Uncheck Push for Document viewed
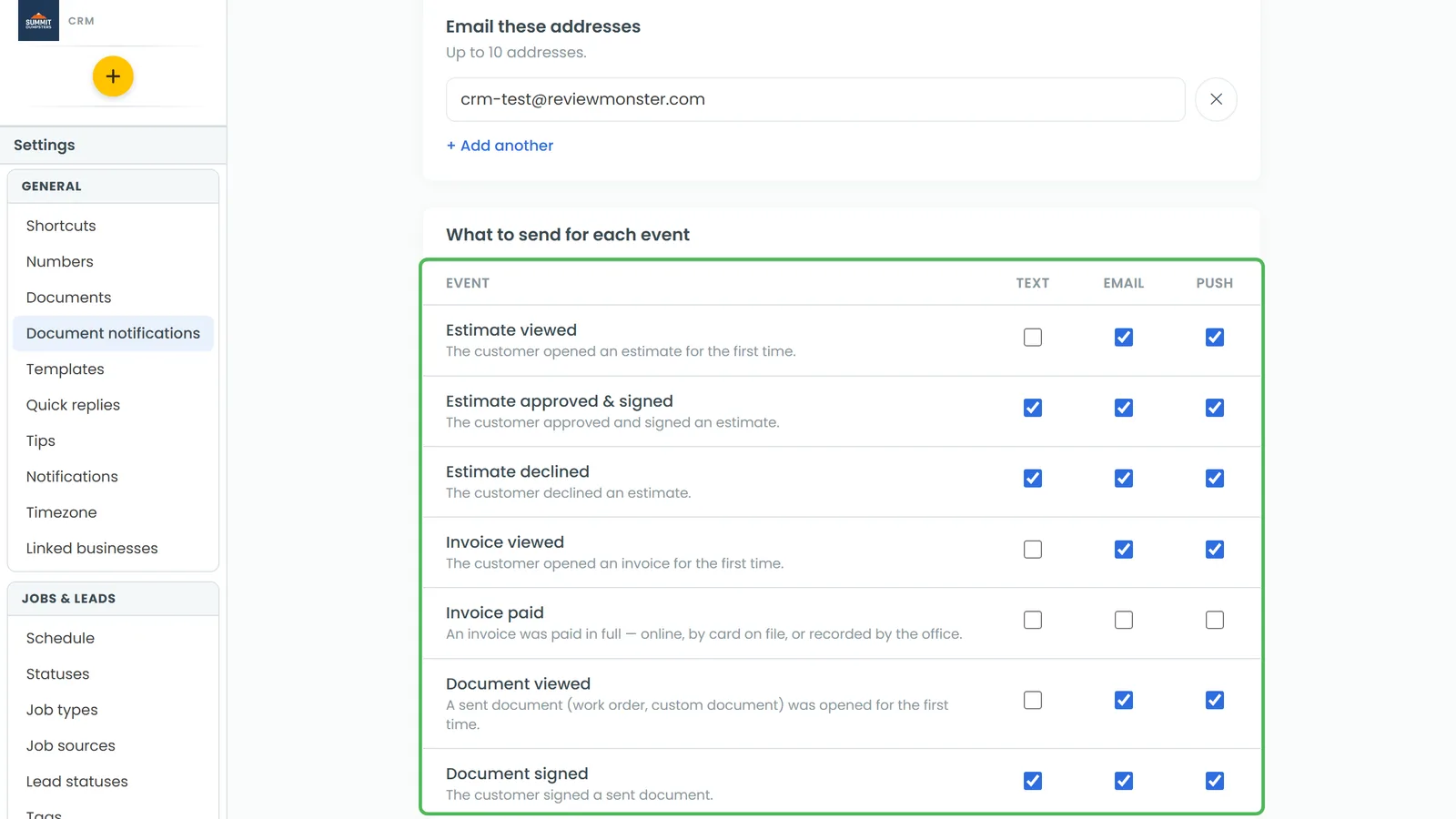 coord(1215,701)
